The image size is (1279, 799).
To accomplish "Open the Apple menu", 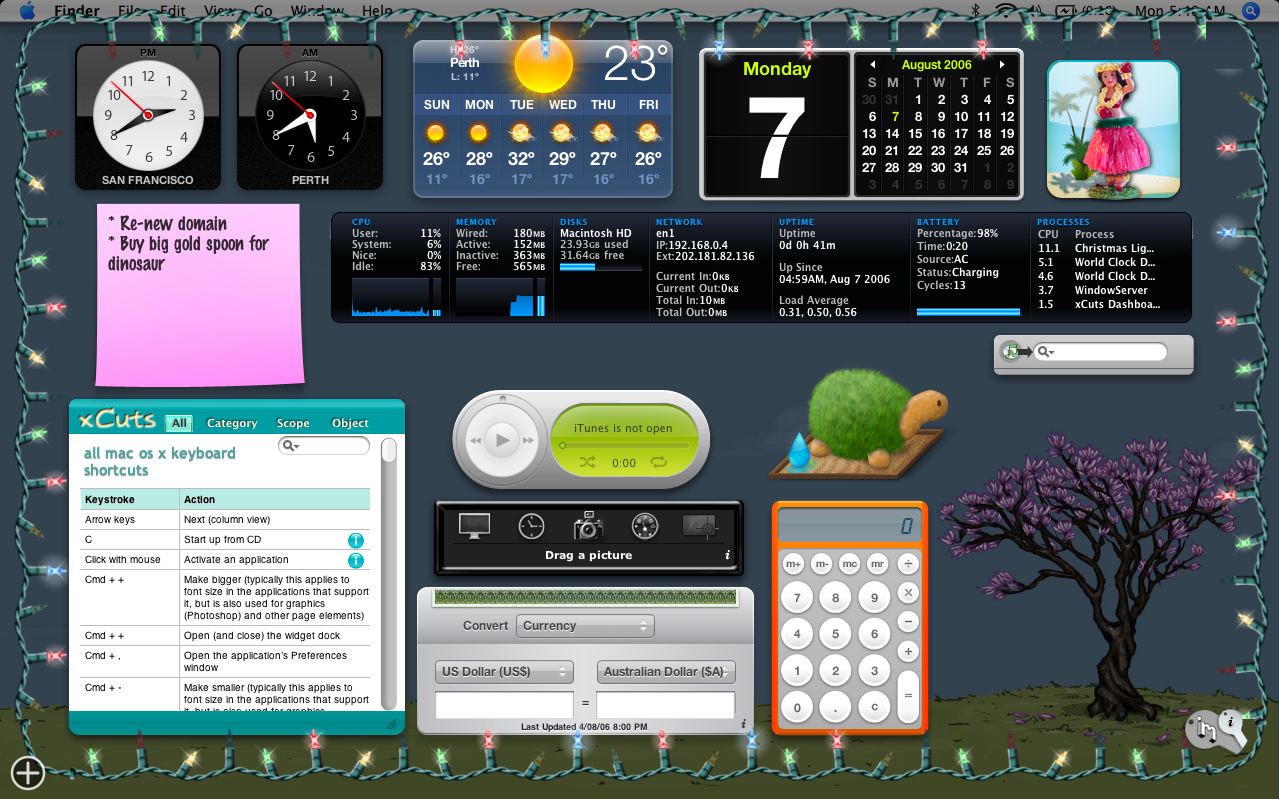I will coord(26,11).
